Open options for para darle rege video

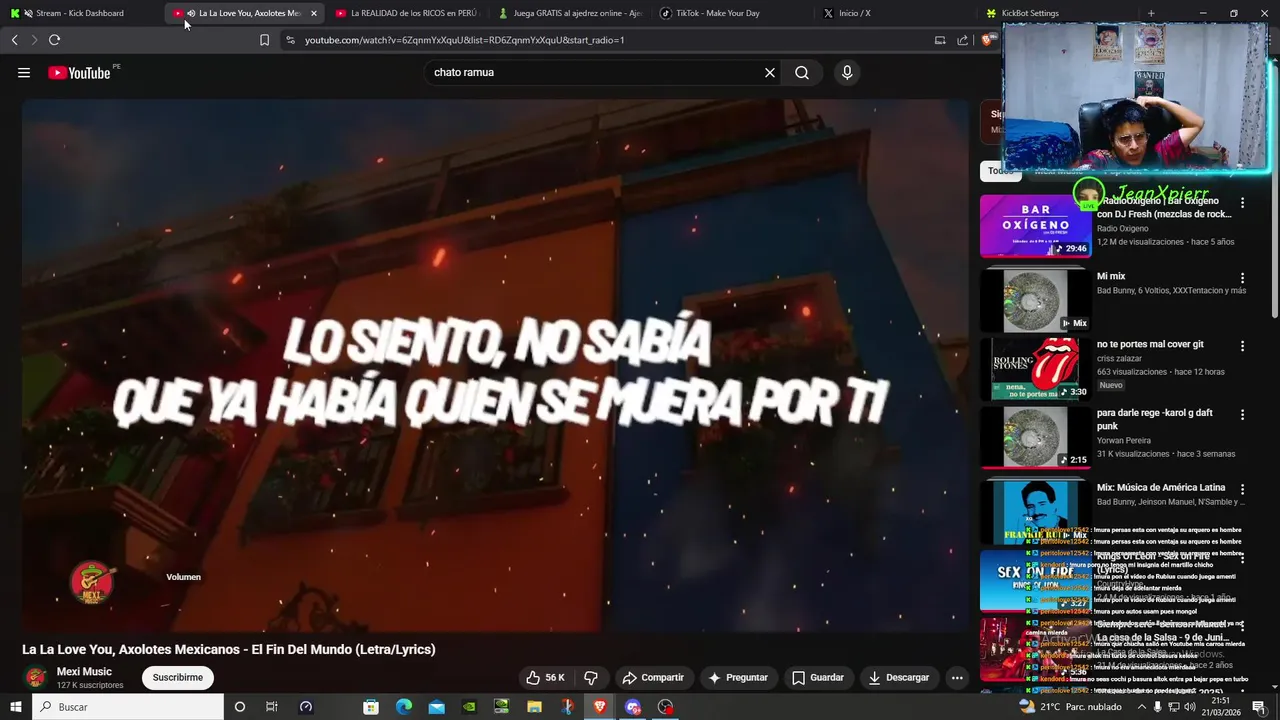(1243, 414)
